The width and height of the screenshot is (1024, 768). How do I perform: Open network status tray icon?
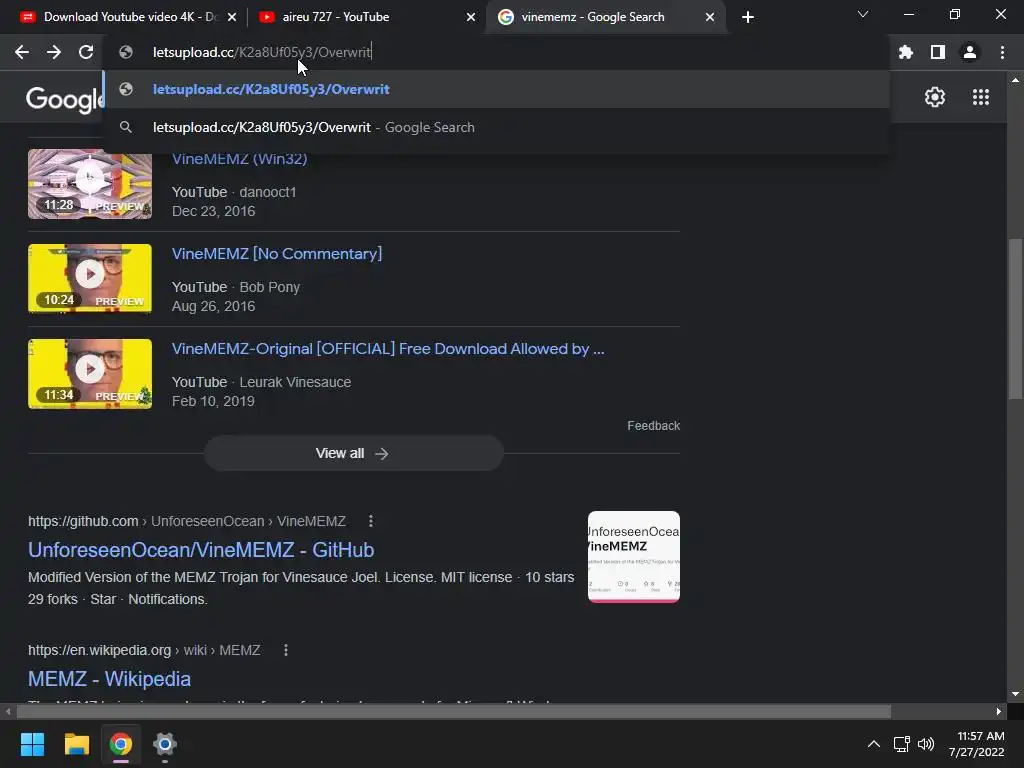[x=902, y=744]
